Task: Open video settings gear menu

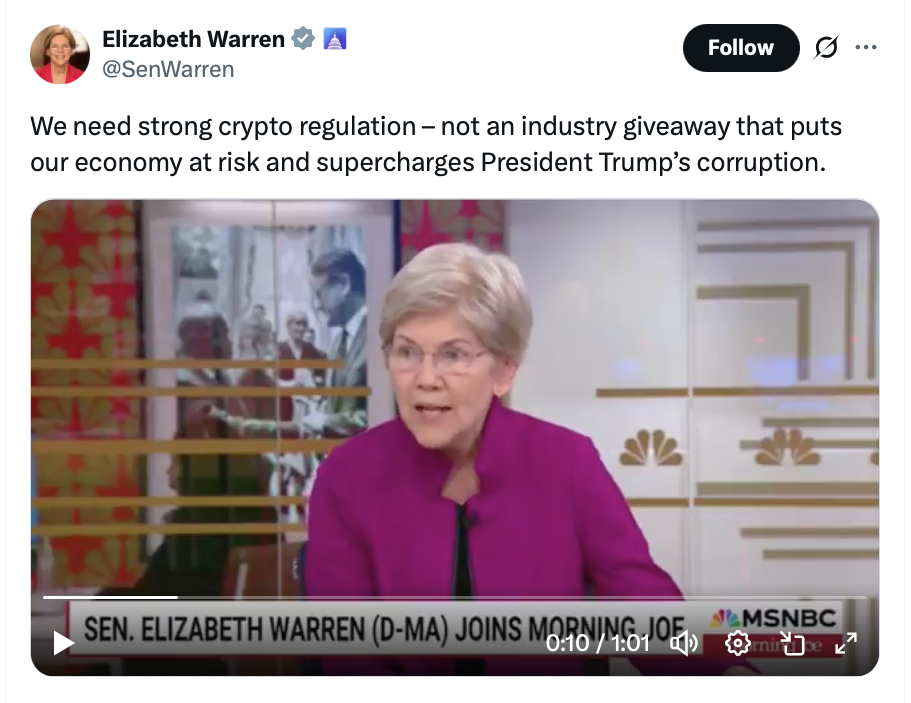Action: [x=737, y=643]
